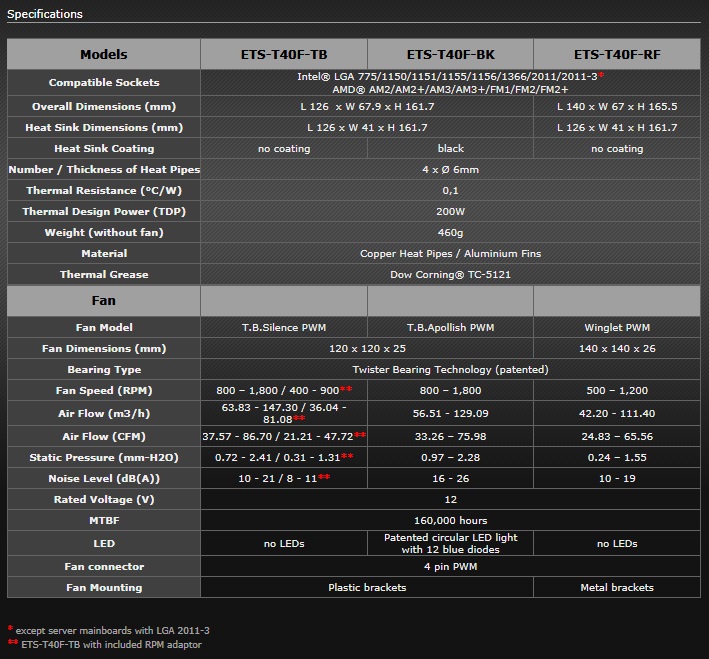Select the MTBF row label
The image size is (709, 659).
tap(104, 521)
